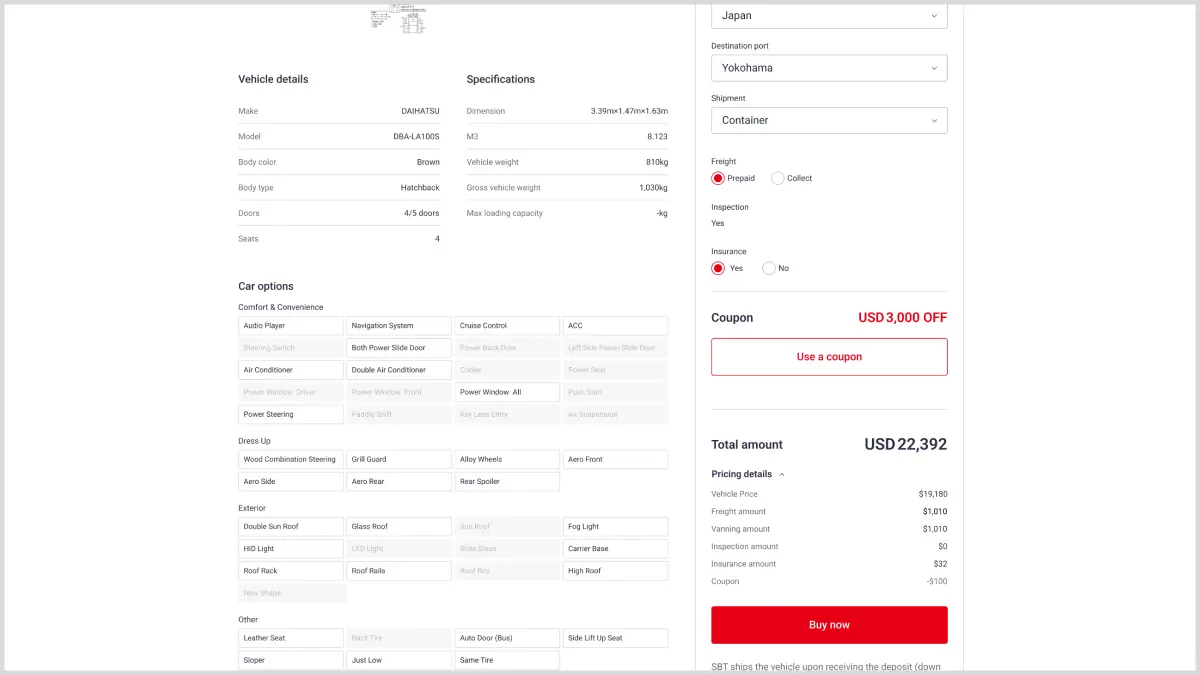Click the vehicle dimensions diagram at the top

point(399,18)
